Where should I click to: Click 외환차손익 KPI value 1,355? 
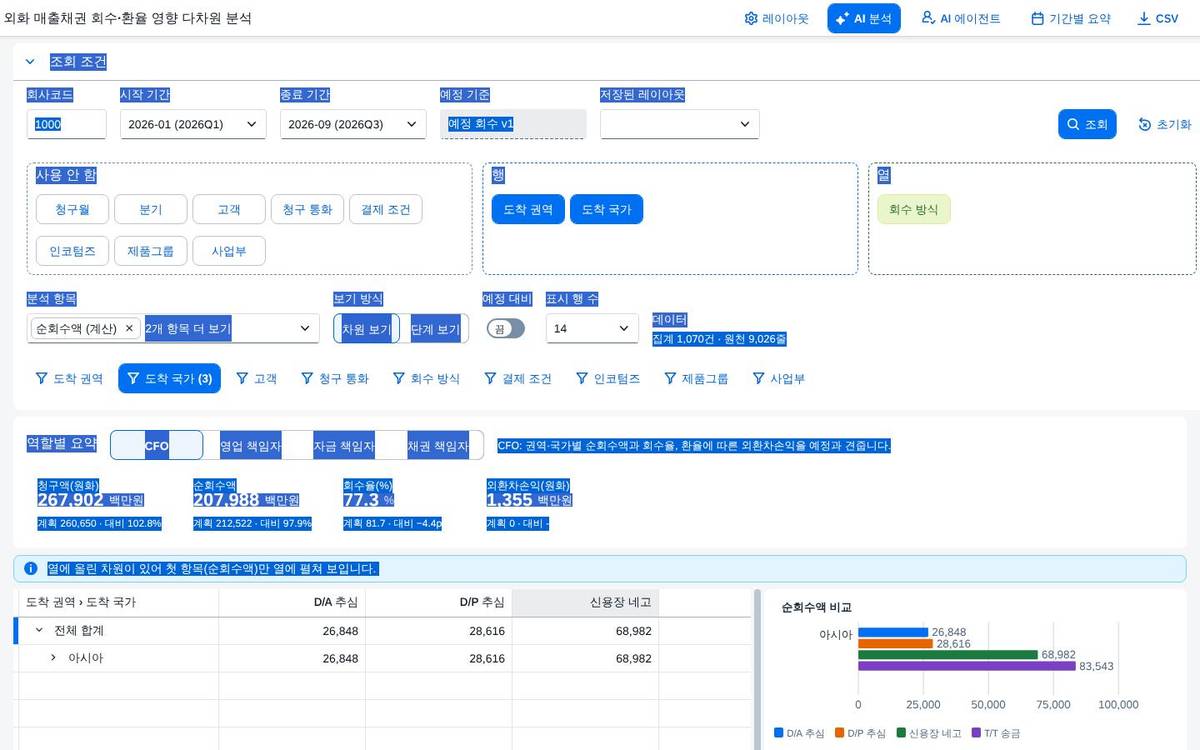pos(509,500)
